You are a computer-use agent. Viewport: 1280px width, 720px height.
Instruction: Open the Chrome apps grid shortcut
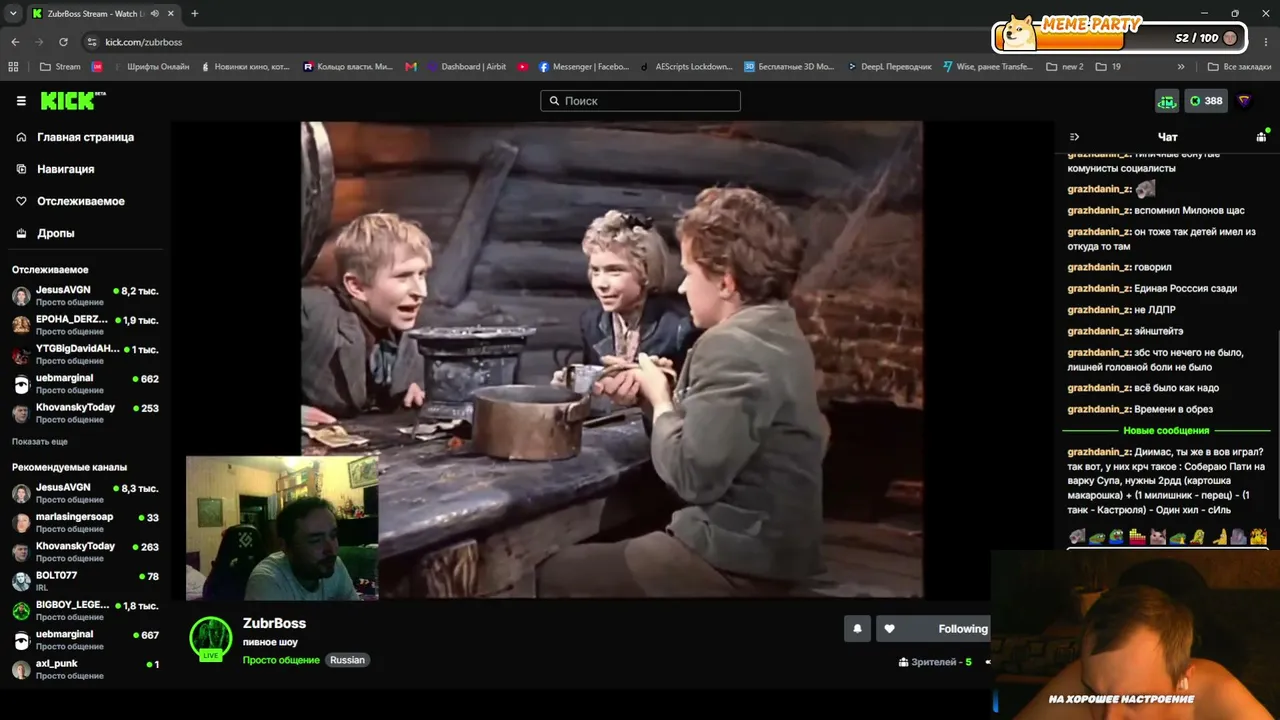click(x=13, y=67)
